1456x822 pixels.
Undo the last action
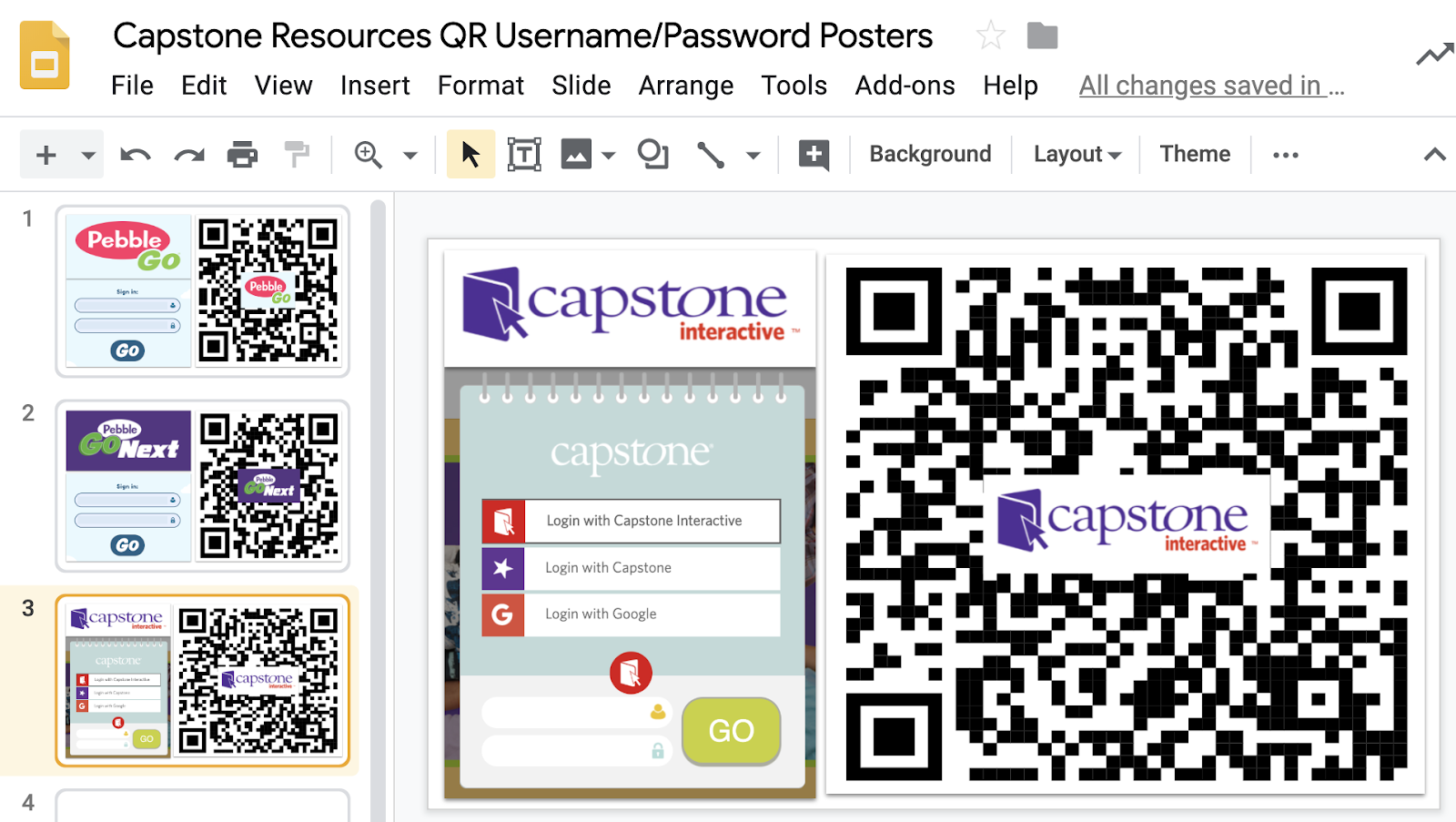point(135,154)
